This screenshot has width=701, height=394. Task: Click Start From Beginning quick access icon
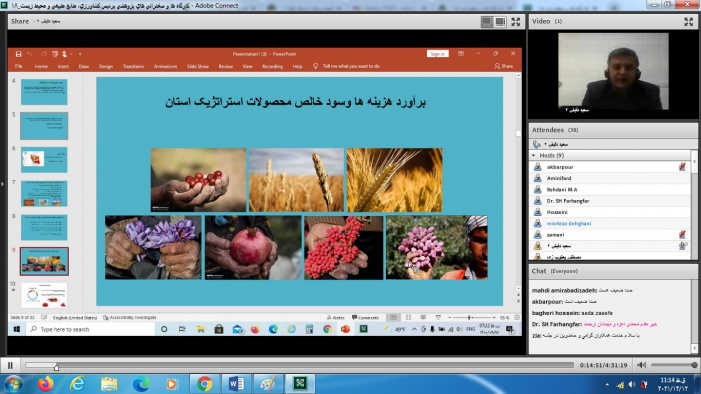pos(55,54)
